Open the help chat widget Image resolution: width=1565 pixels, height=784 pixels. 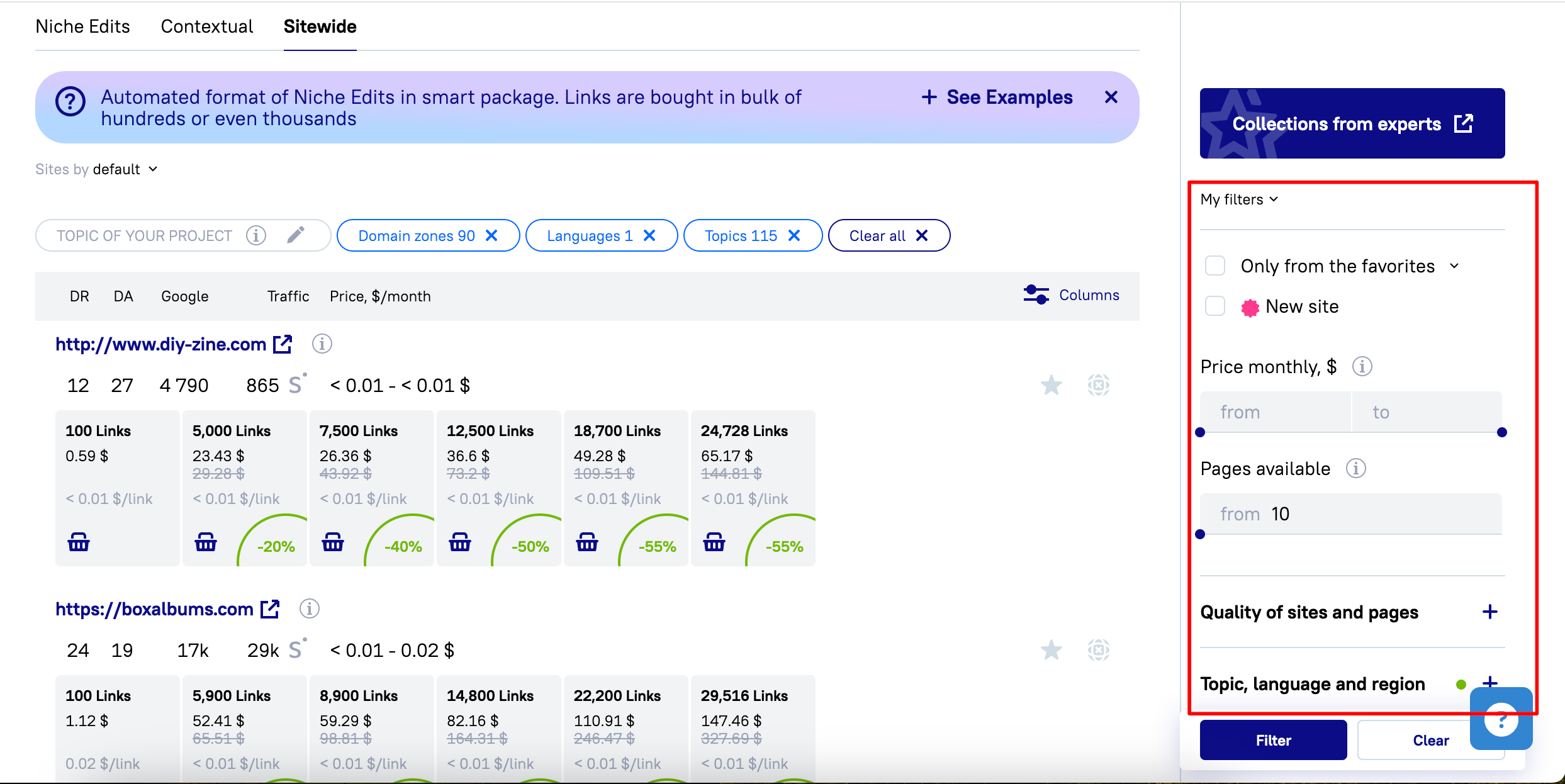point(1501,719)
